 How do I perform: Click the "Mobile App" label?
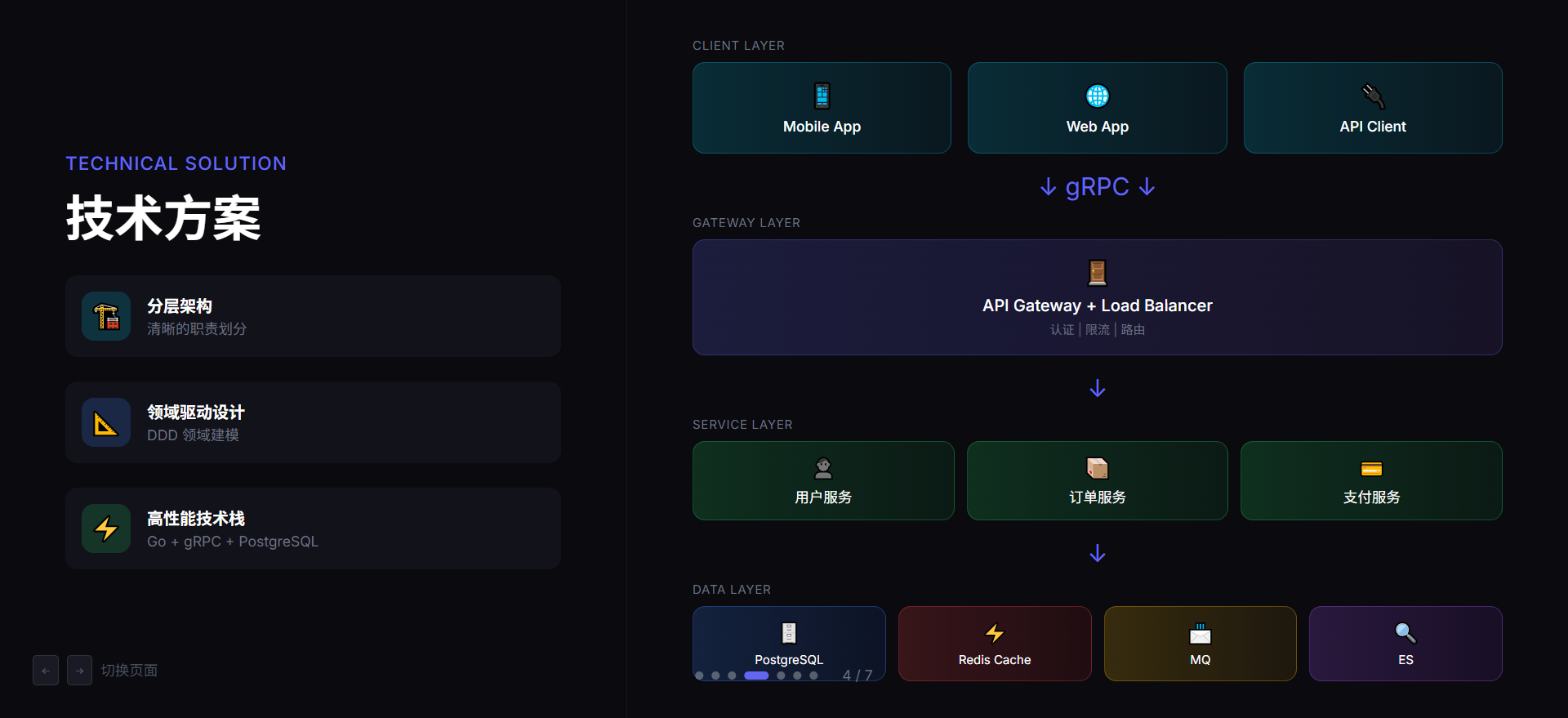(x=822, y=127)
